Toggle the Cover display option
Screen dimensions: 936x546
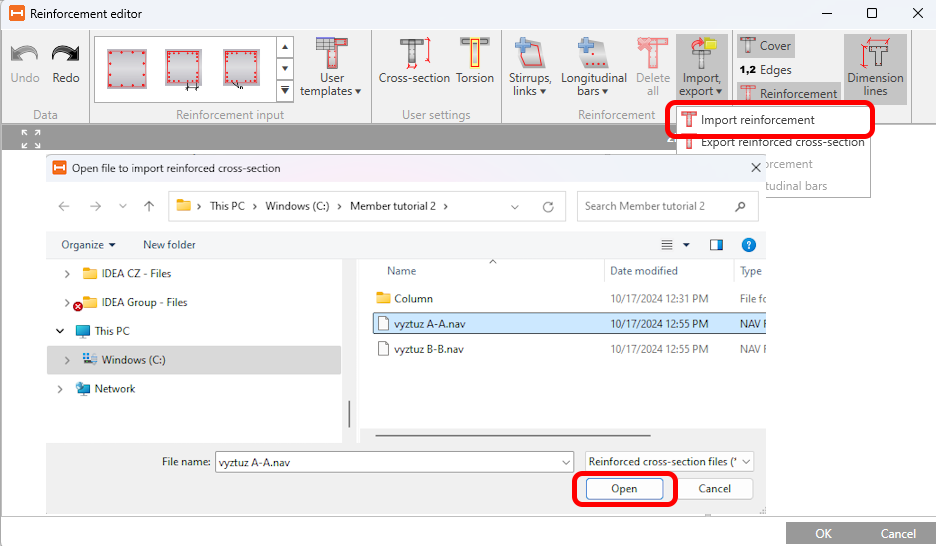coord(765,46)
